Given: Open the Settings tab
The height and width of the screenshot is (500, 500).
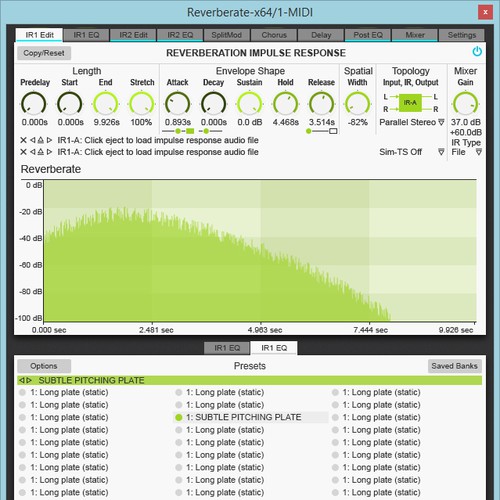Looking at the screenshot, I should pos(462,35).
